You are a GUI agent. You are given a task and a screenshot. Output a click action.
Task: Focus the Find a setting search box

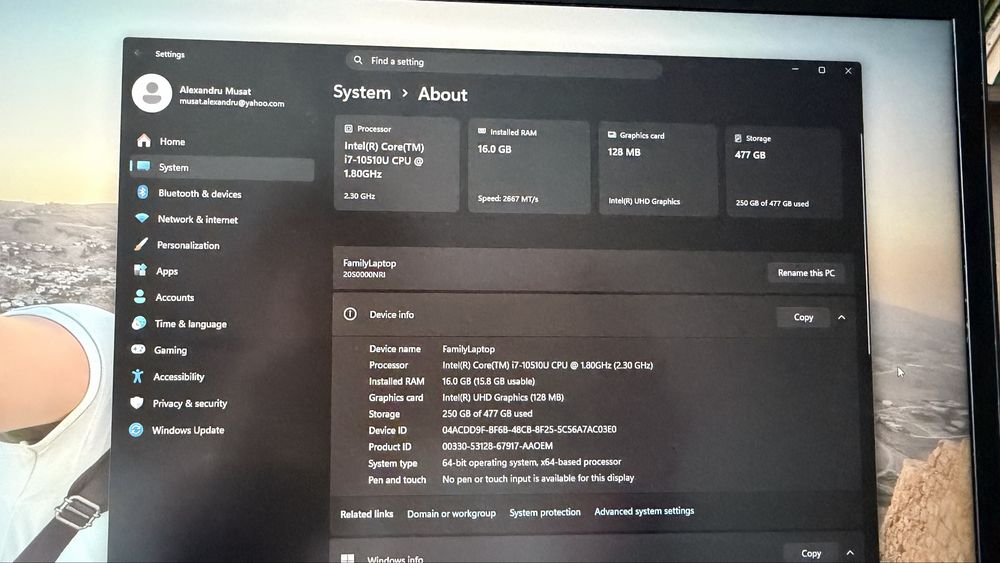(x=504, y=63)
